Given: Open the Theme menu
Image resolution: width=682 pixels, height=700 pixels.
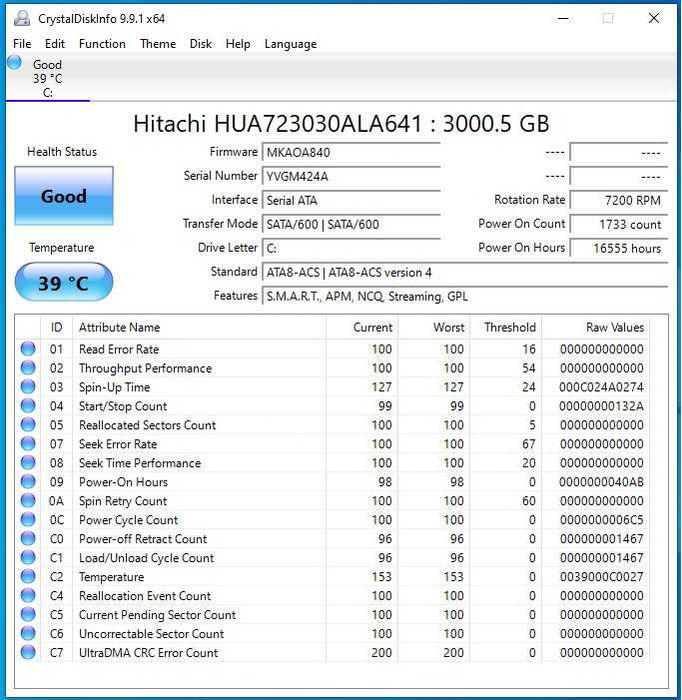Looking at the screenshot, I should click(x=158, y=44).
